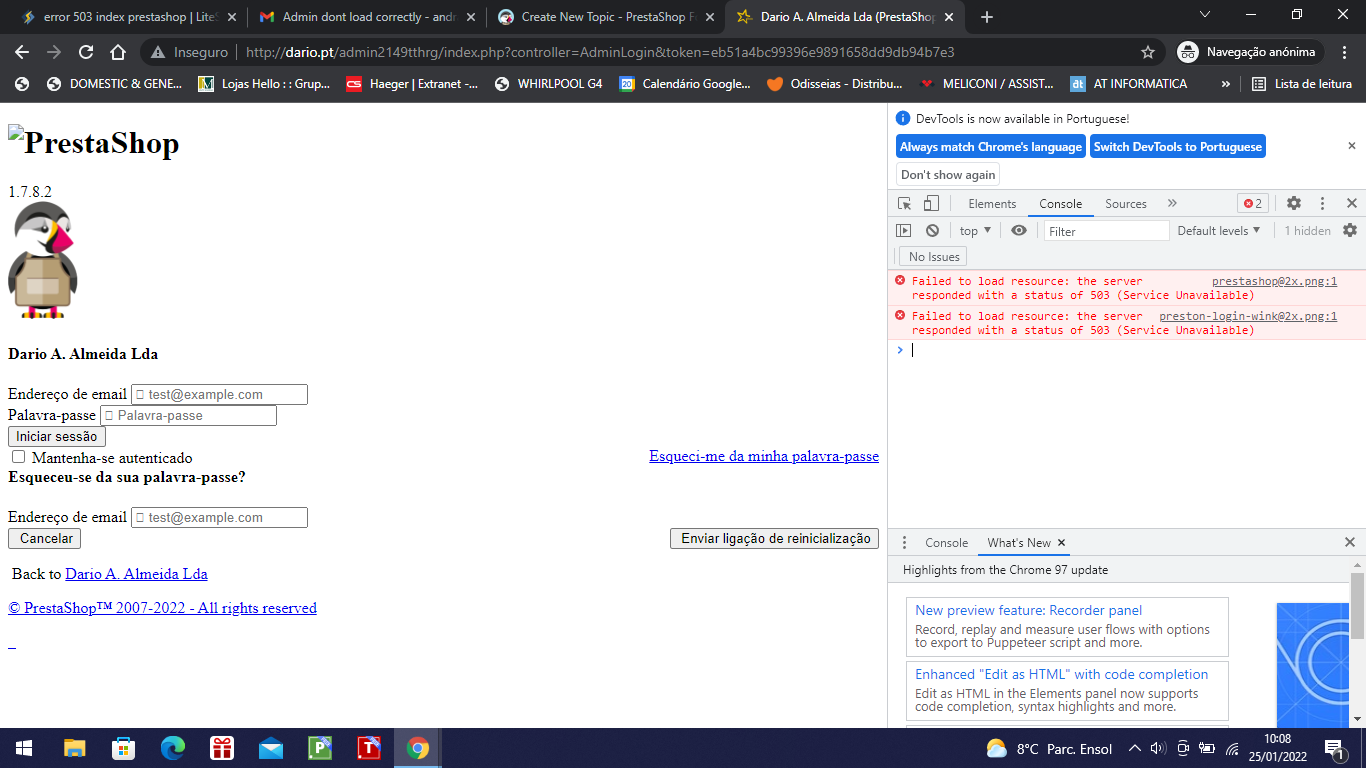This screenshot has width=1366, height=768.
Task: Close the DevTools panel
Action: pos(1351,203)
